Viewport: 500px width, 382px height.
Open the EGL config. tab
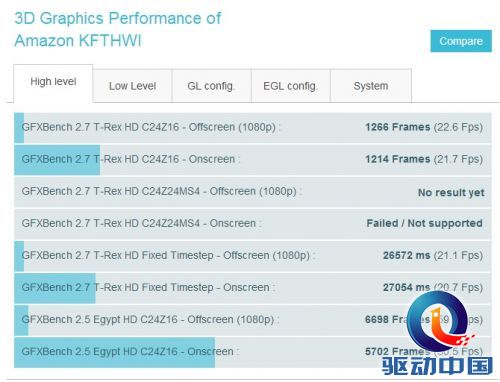pyautogui.click(x=290, y=86)
